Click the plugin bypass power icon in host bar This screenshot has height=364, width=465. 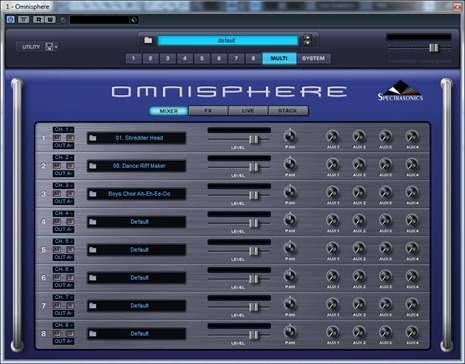pos(10,20)
